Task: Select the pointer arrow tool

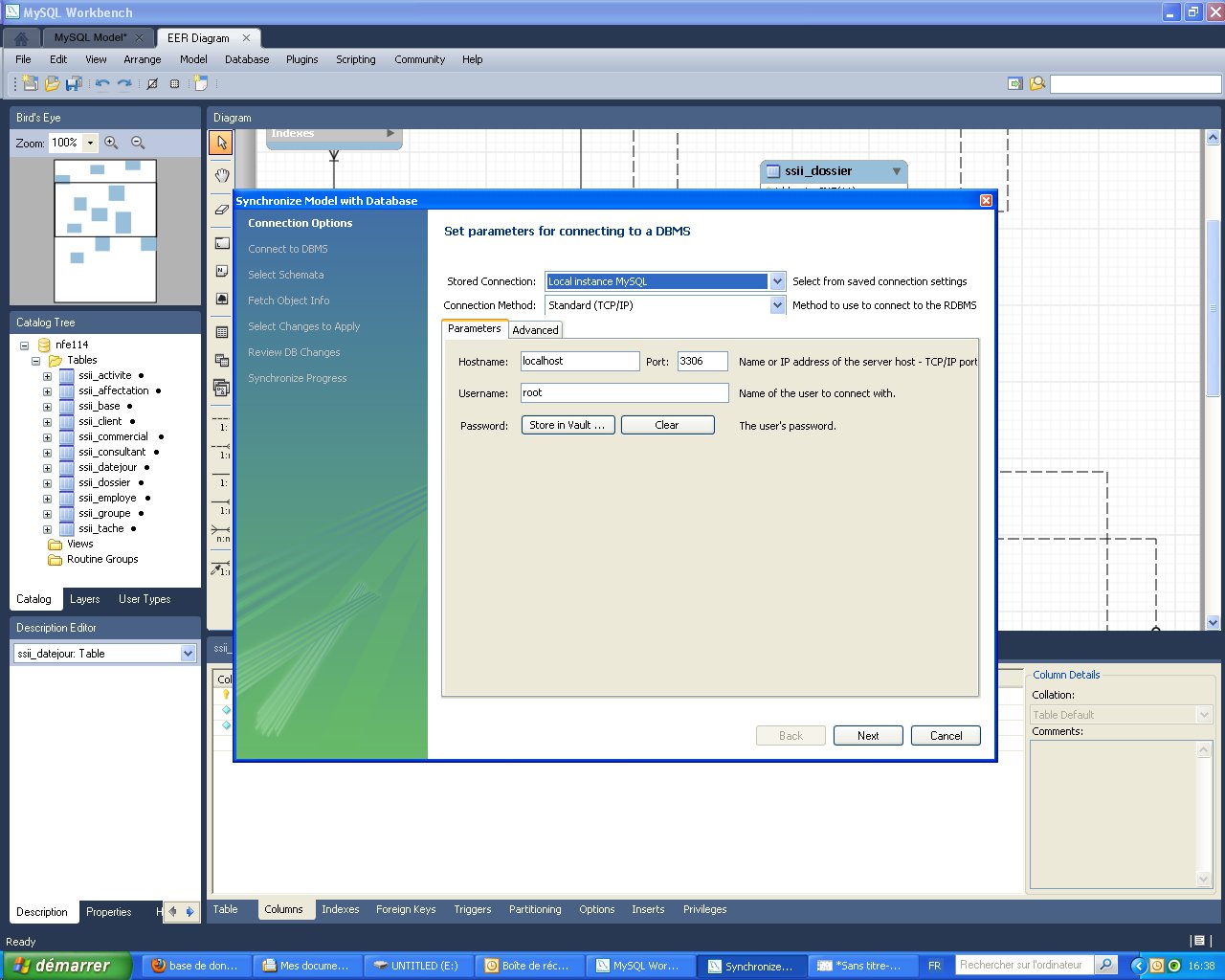Action: click(221, 143)
